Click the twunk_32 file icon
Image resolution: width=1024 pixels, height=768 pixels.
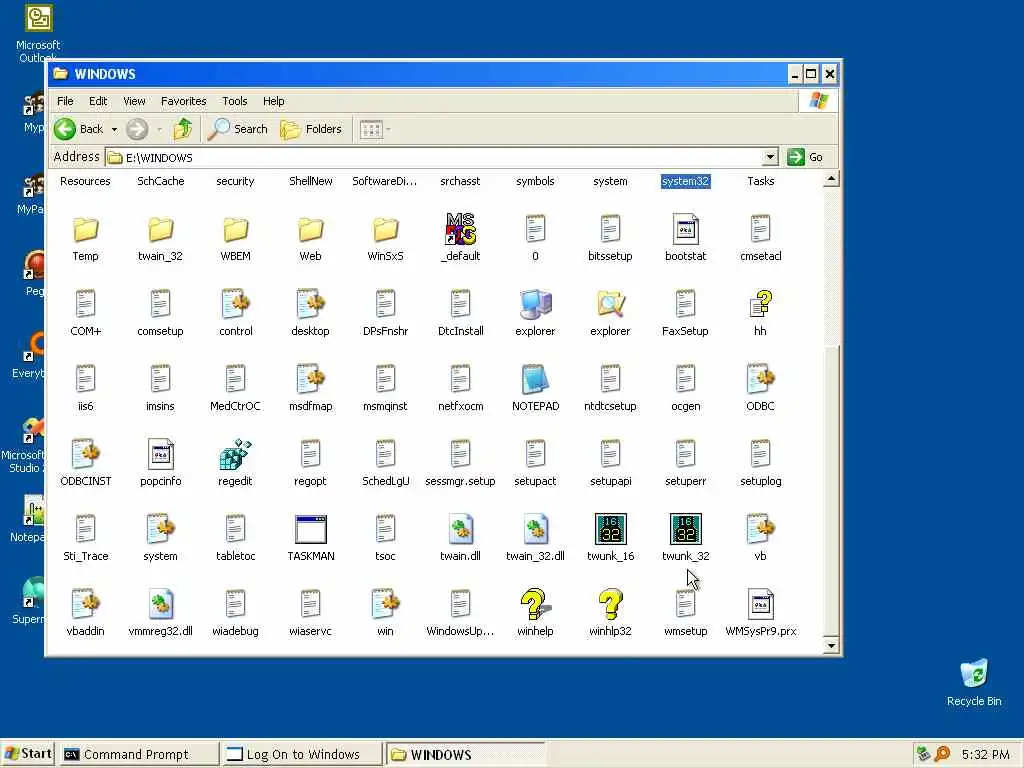pyautogui.click(x=685, y=530)
